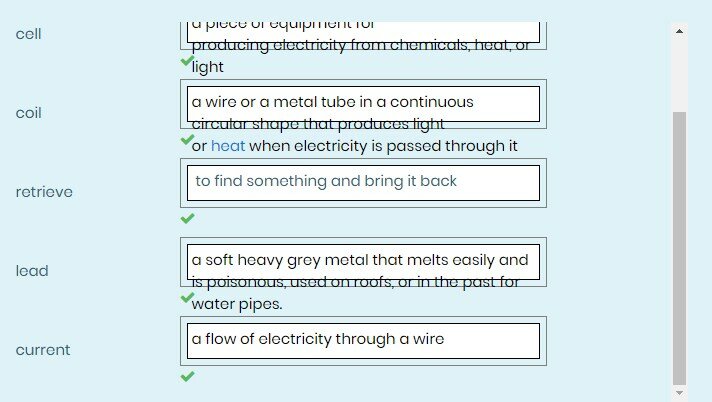This screenshot has height=402, width=712.
Task: Click the green checkmark below the current field
Action: [x=187, y=376]
